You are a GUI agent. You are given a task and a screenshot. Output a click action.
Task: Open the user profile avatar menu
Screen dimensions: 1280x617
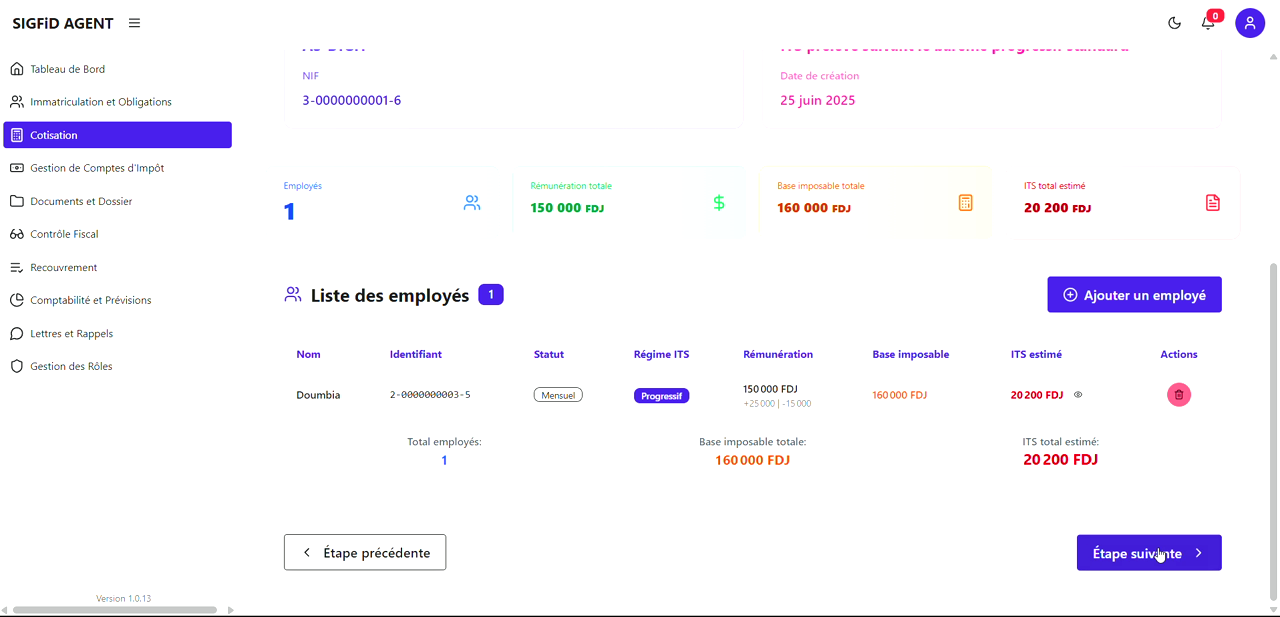(x=1250, y=22)
